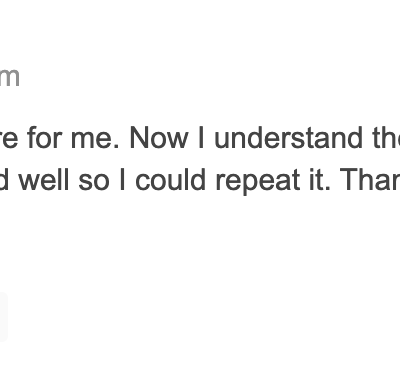Click the word 'Now' in the text
The image size is (400, 366).
159,138
